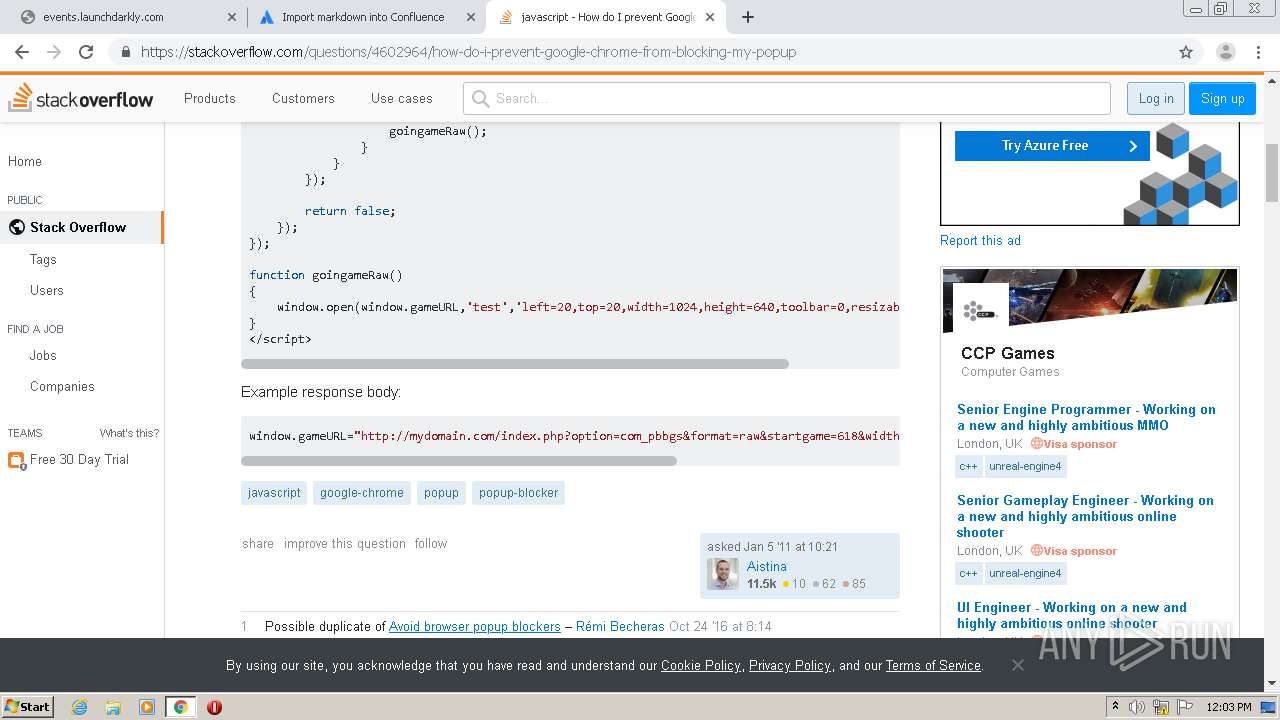Click the Windows Start button
This screenshot has height=720, width=1280.
coord(27,707)
